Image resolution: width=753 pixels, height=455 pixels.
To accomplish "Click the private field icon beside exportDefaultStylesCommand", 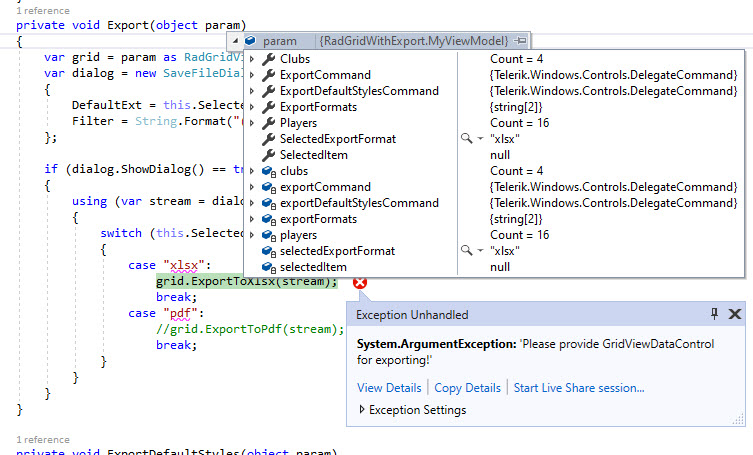I will tap(269, 203).
